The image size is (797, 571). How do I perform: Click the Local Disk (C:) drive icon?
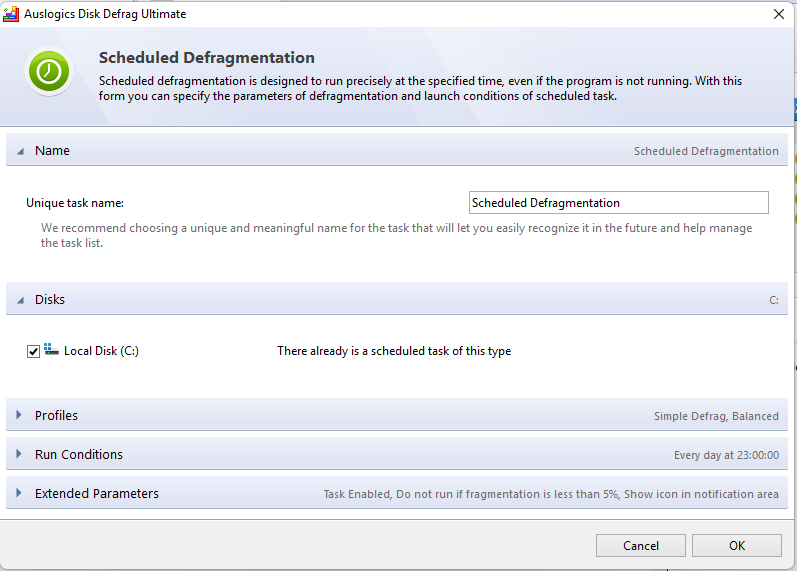click(52, 350)
